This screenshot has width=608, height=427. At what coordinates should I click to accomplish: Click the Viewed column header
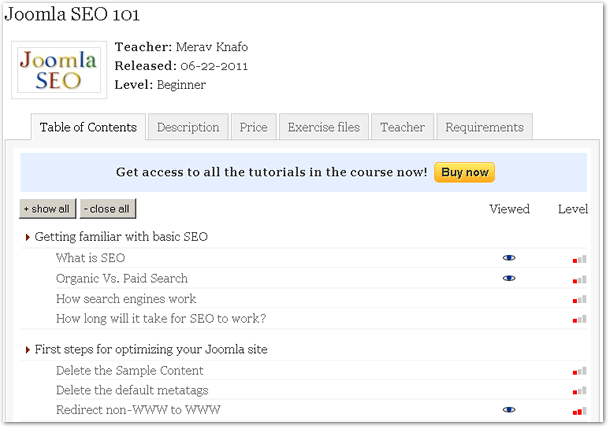[510, 209]
